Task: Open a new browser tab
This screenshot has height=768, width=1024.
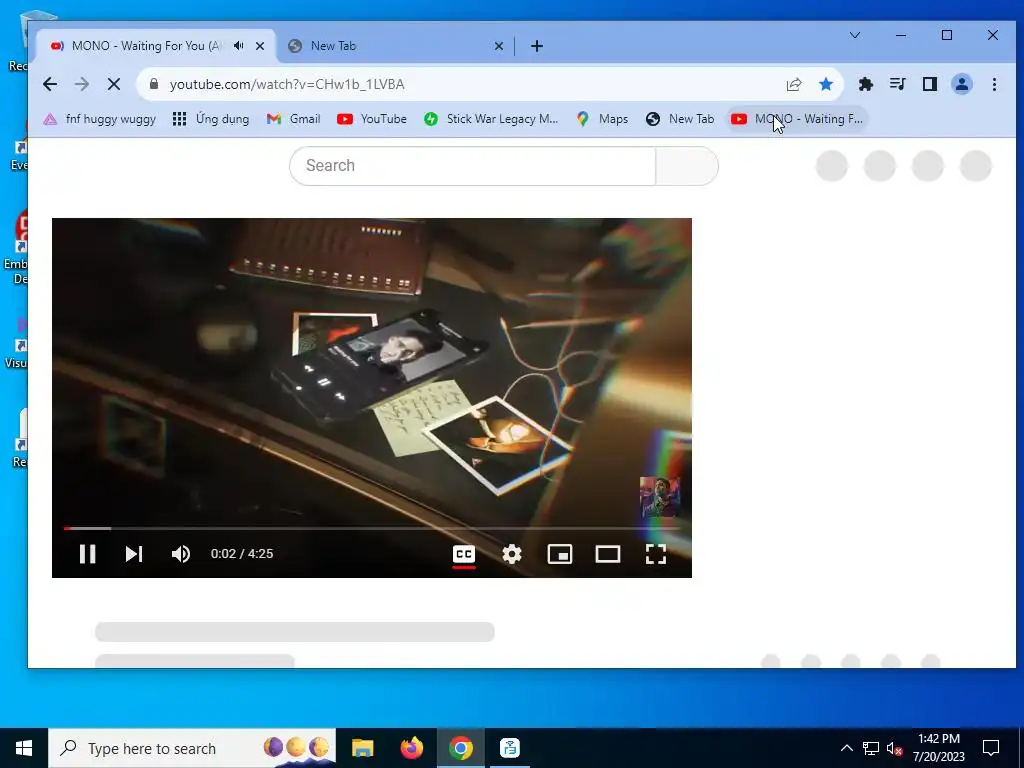Action: [x=537, y=46]
